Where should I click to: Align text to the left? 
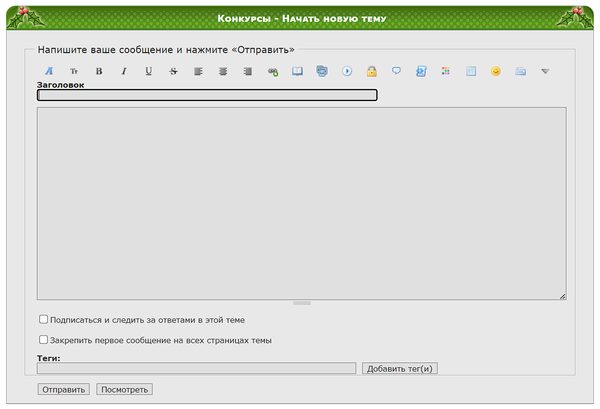(x=198, y=71)
